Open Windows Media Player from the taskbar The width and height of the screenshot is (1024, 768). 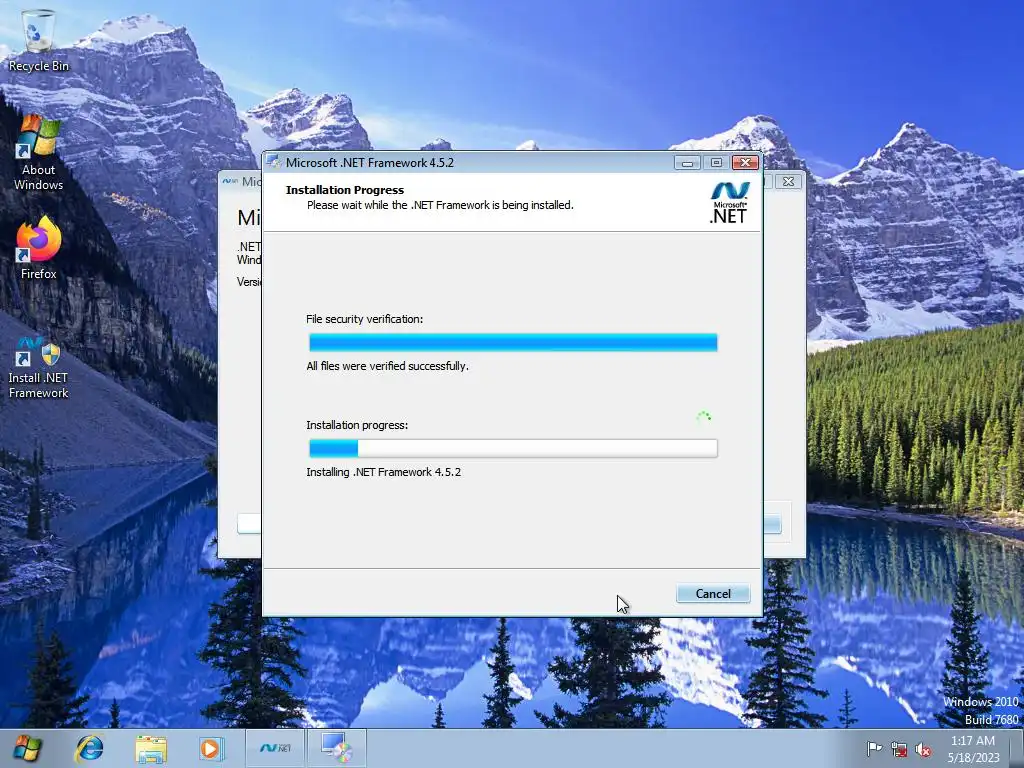point(211,748)
